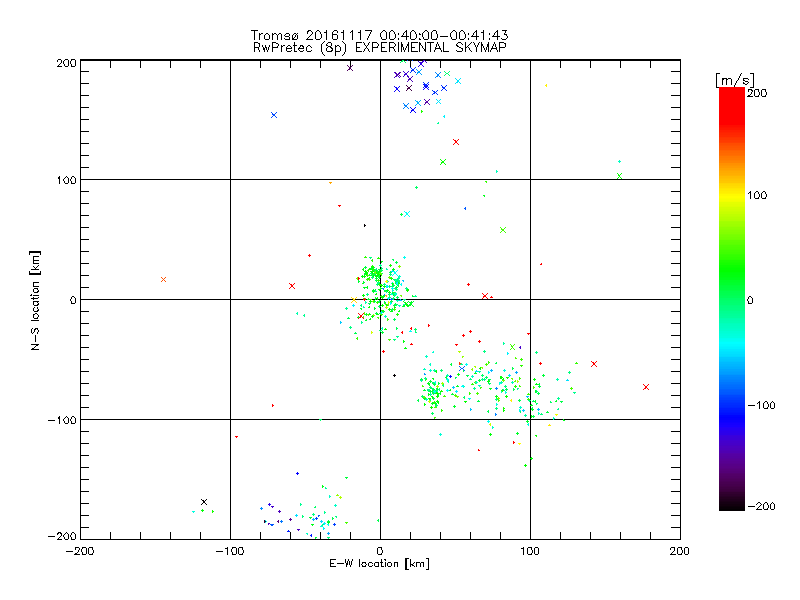Select the isolated blue X marker in upper-left quadrant
Screen dimensions: 800x600
[x=274, y=115]
